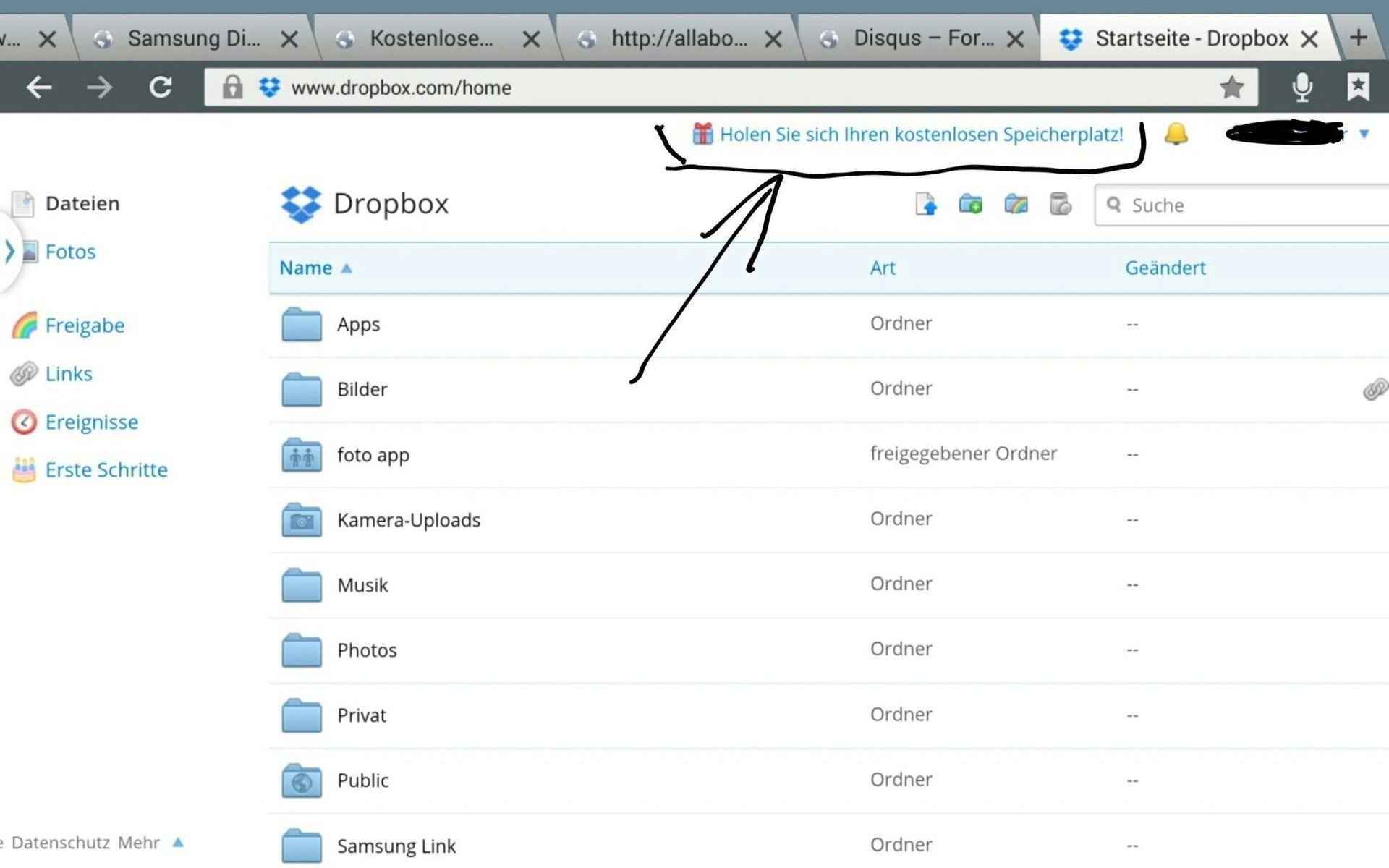
Task: Click Holen Sie sich Ihren kostenlosen Speicherplatz link
Action: tap(921, 135)
